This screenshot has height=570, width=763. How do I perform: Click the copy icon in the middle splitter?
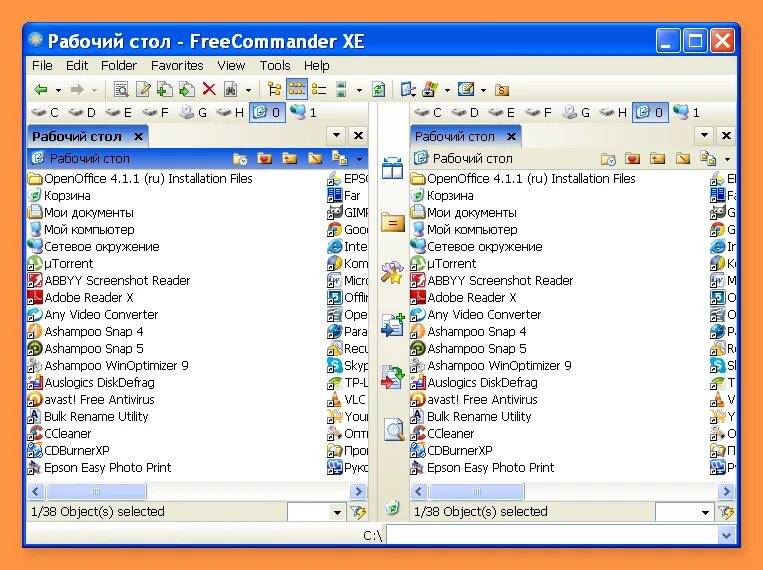393,325
